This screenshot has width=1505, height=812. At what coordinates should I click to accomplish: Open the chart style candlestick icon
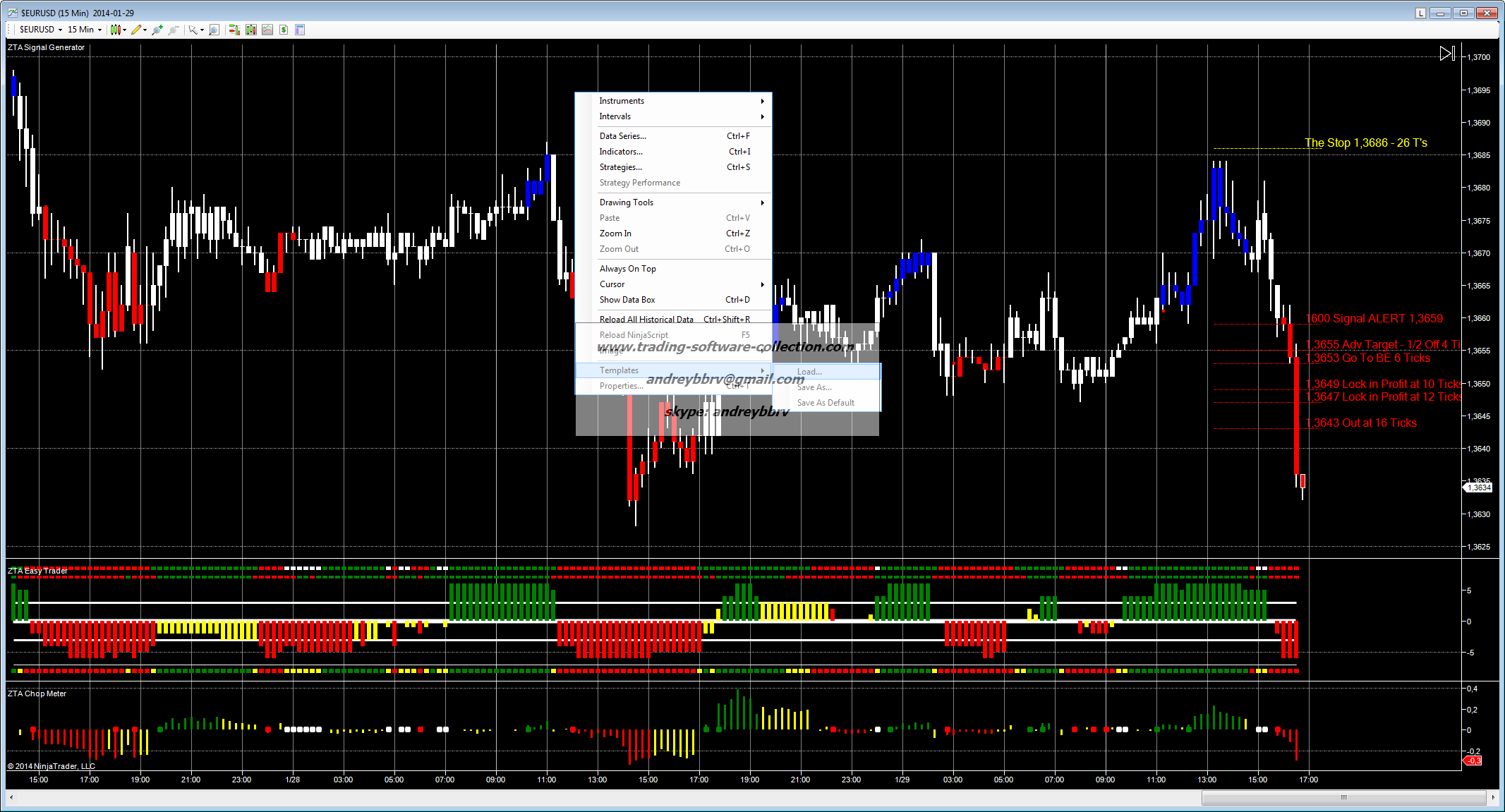(116, 30)
